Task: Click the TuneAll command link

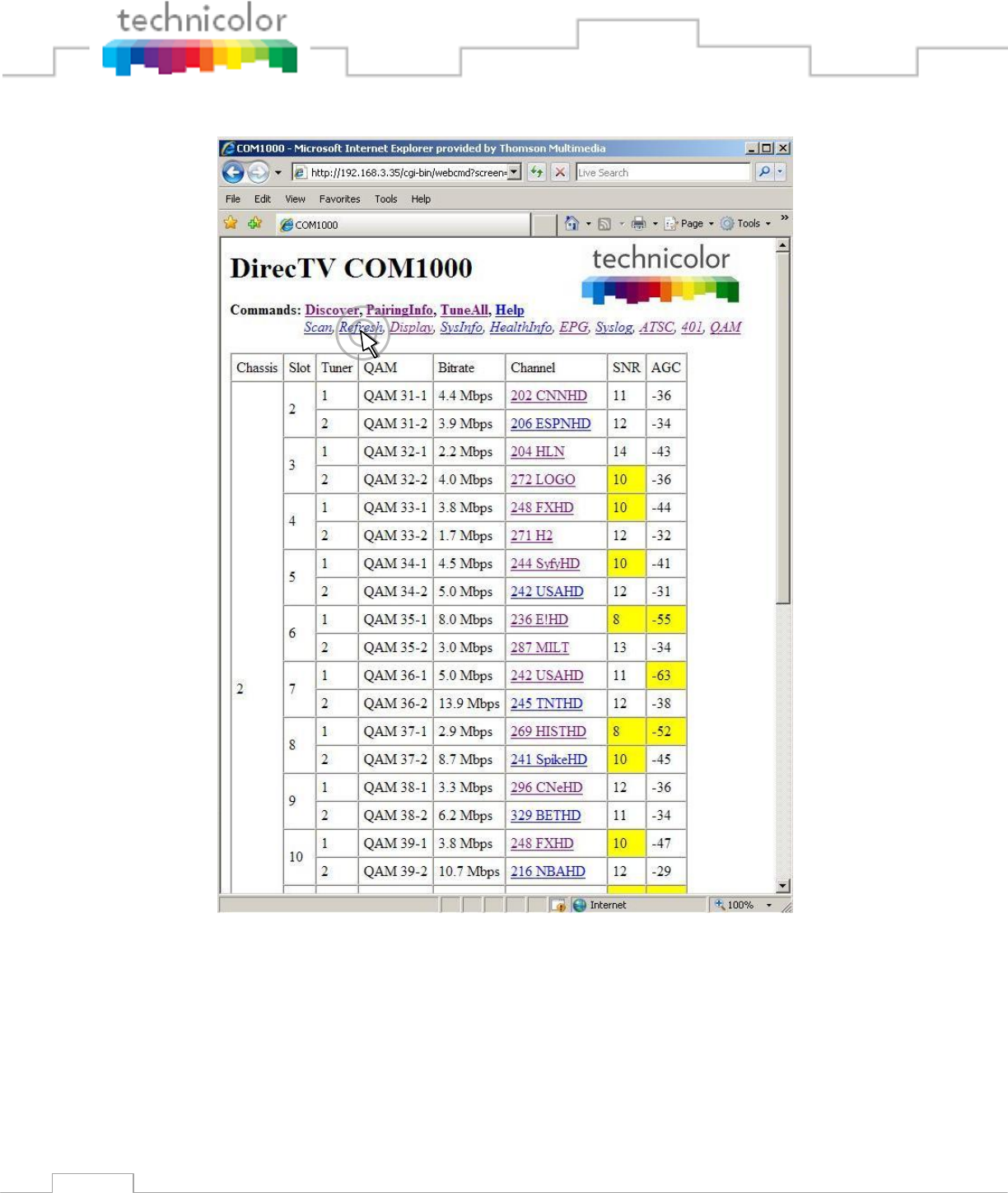Action: [x=464, y=310]
